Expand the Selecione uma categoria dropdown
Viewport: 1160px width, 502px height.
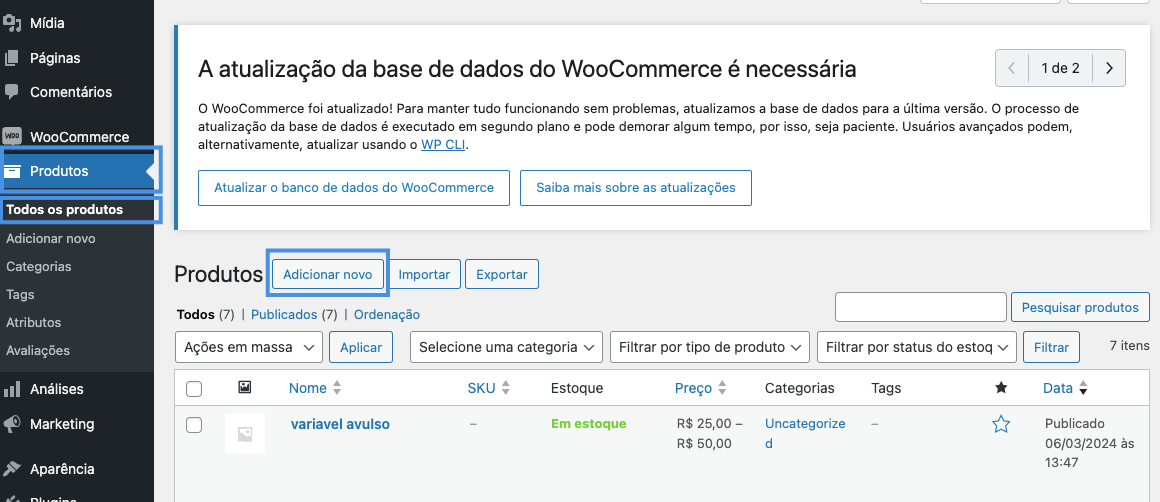click(x=506, y=347)
